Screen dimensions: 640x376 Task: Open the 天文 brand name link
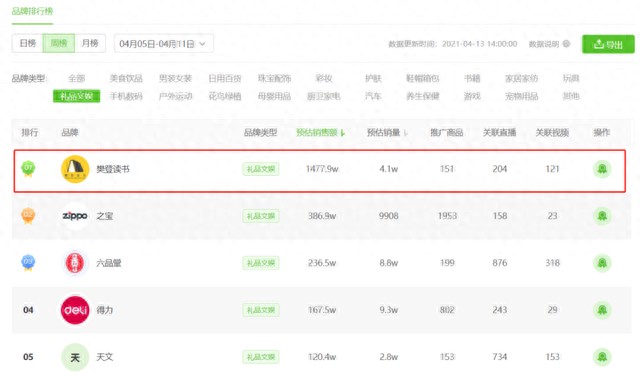[104, 357]
